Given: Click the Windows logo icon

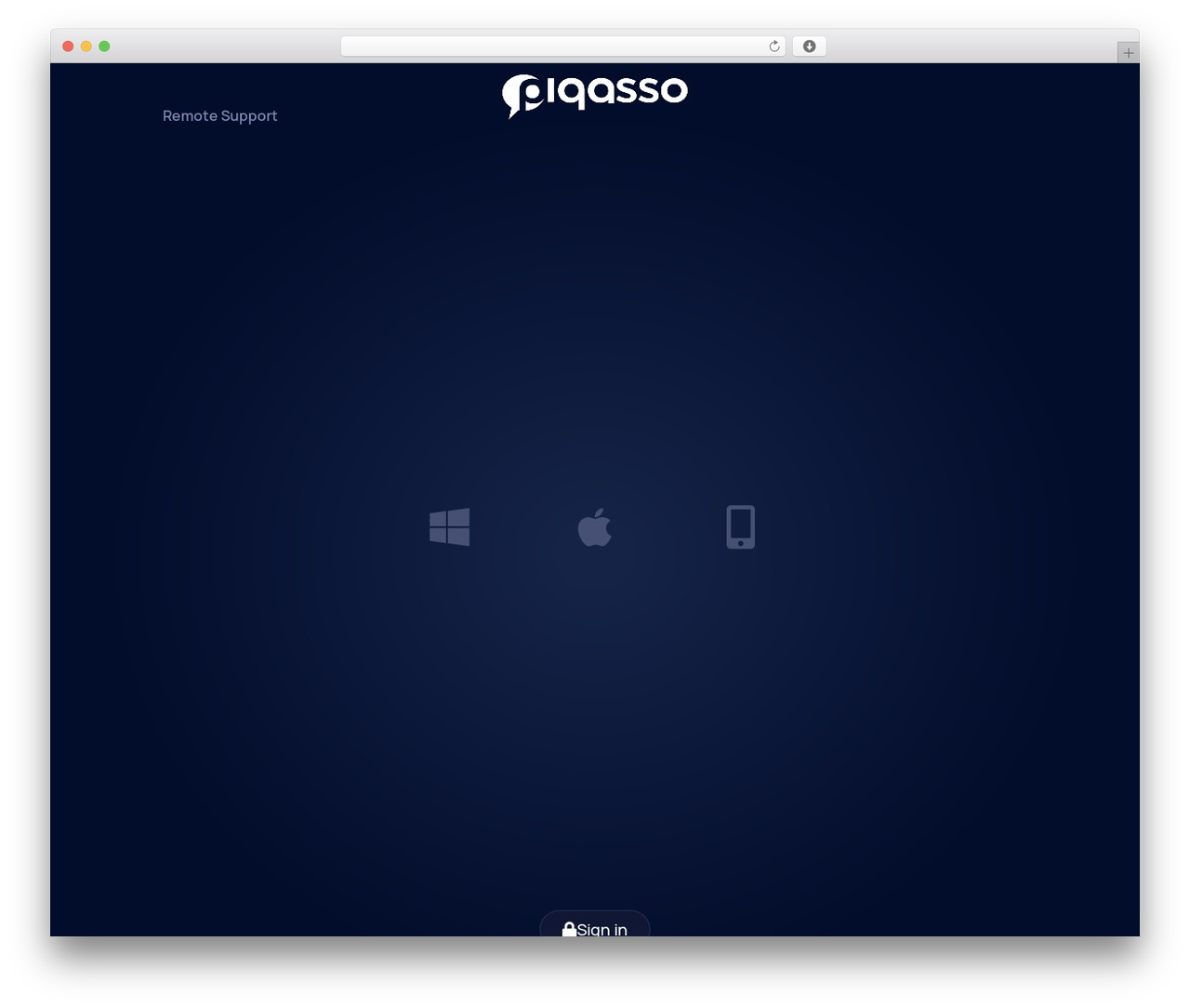Looking at the screenshot, I should point(449,527).
